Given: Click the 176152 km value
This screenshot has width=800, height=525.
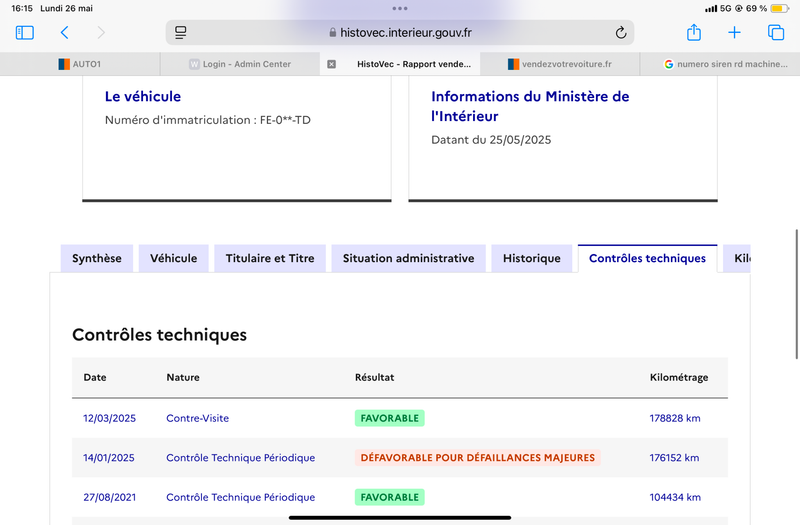Looking at the screenshot, I should click(674, 458).
